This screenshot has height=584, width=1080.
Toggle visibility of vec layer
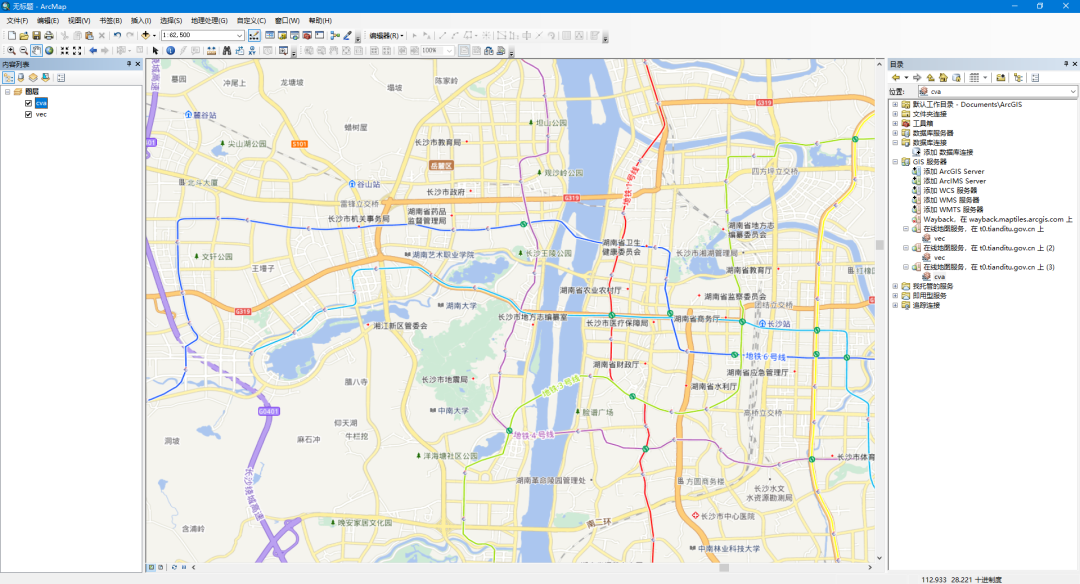point(28,114)
